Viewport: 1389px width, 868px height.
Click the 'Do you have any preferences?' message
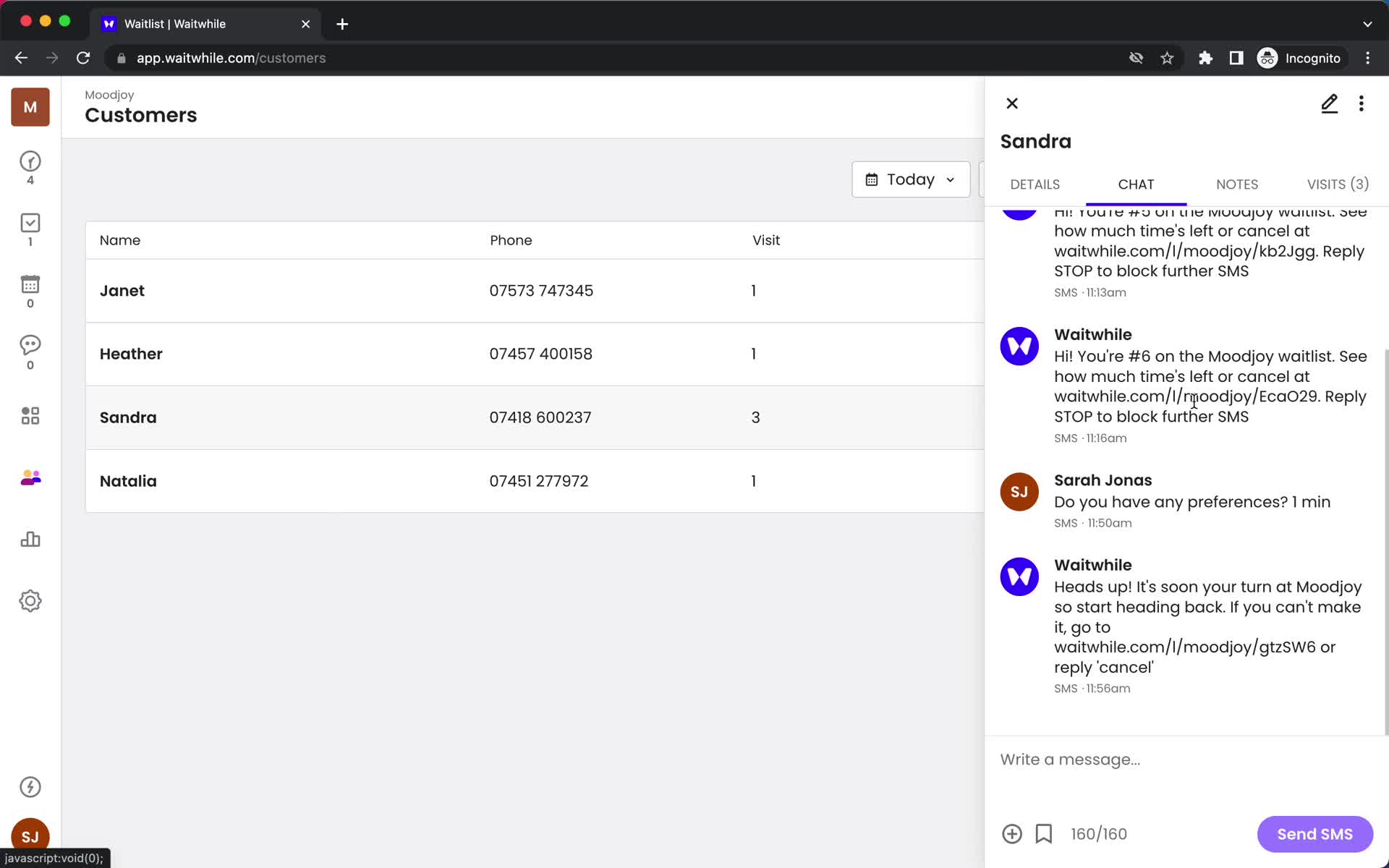1192,502
